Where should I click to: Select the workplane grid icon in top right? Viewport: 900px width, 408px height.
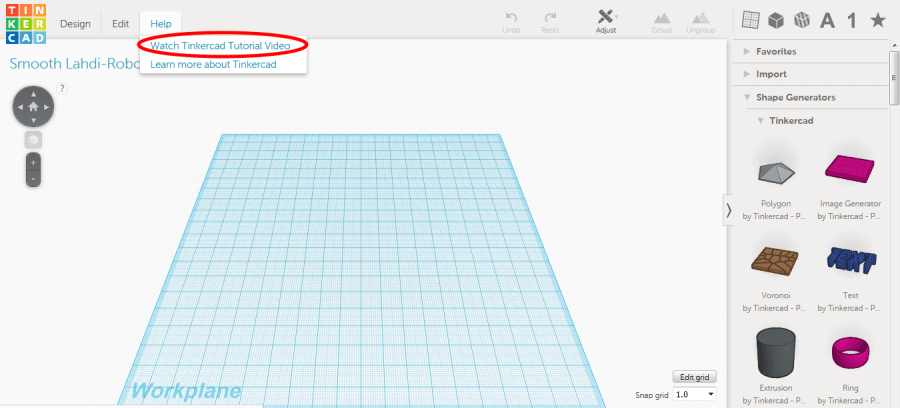(x=750, y=21)
